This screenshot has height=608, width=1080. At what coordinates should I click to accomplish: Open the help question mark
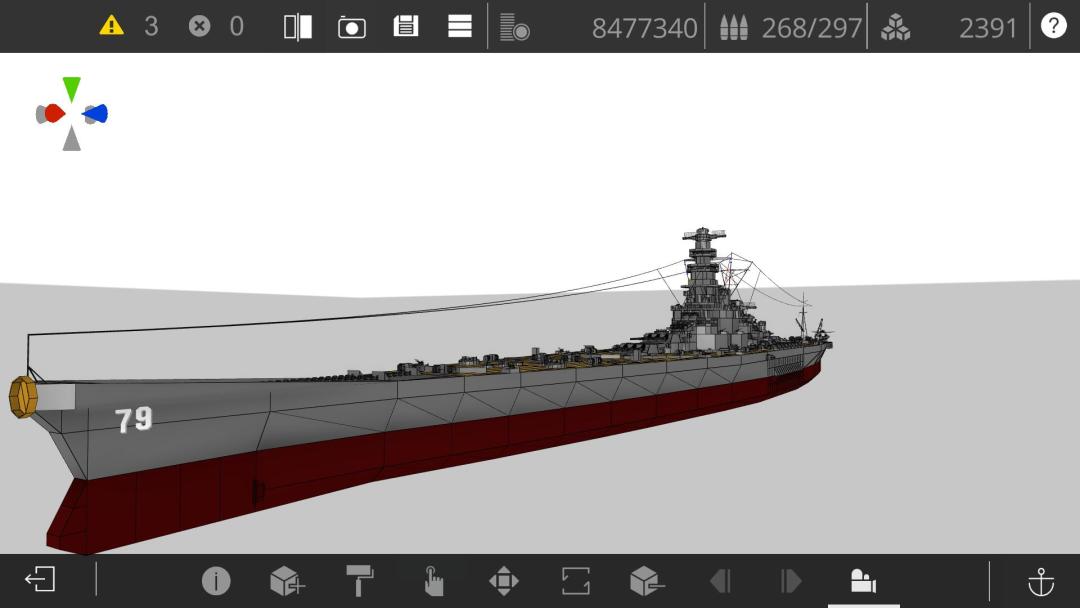click(x=1053, y=25)
